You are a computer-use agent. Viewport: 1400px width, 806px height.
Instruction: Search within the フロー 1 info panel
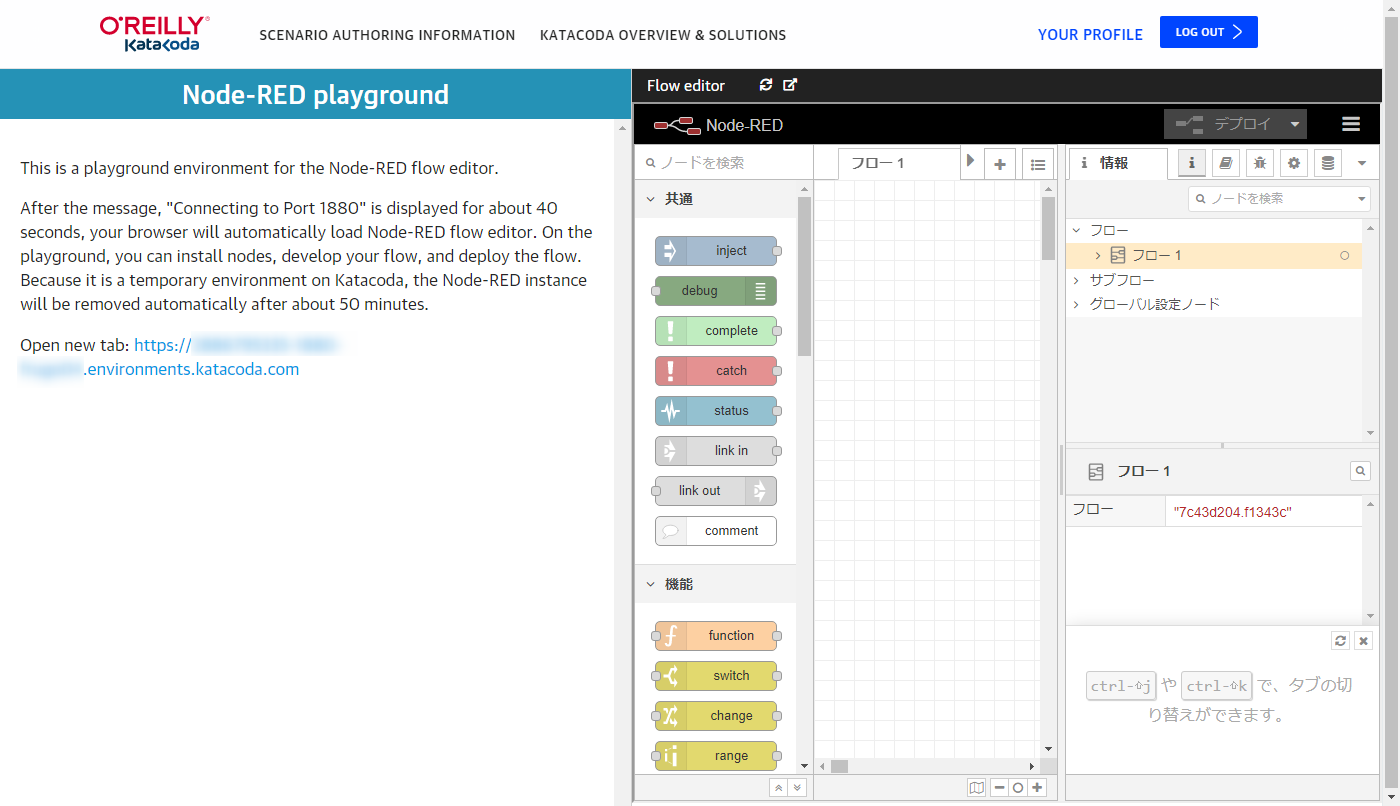point(1361,470)
